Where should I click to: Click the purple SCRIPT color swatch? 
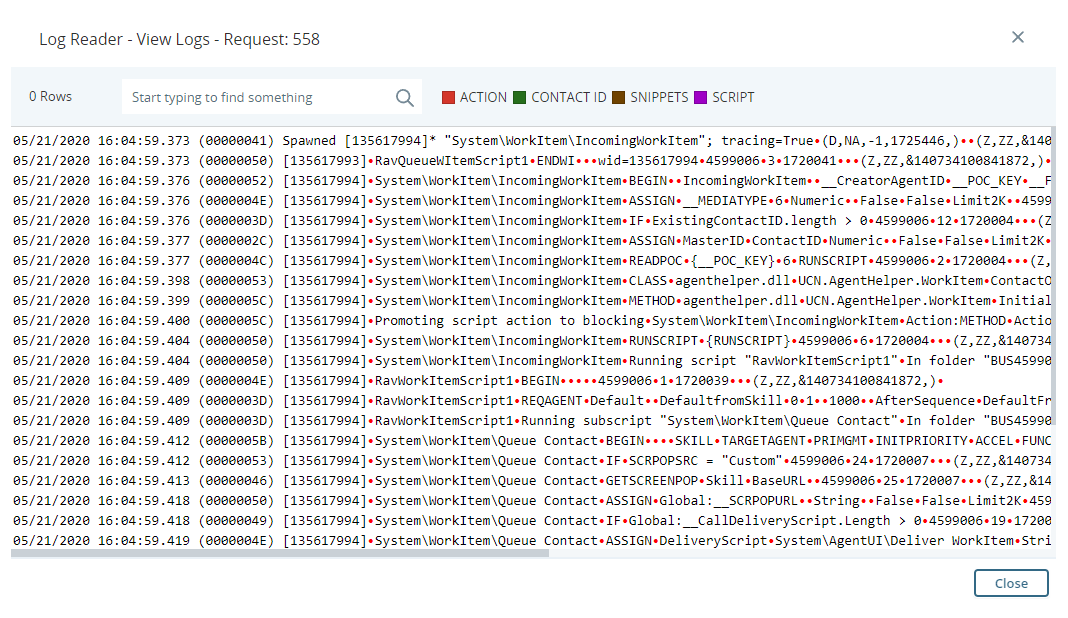click(700, 97)
